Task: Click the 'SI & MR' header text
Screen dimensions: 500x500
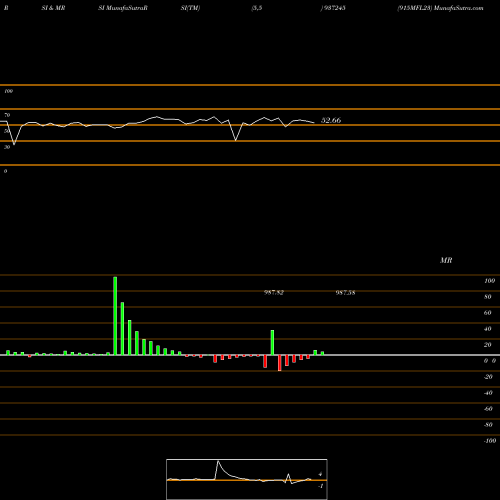Action: 53,8
